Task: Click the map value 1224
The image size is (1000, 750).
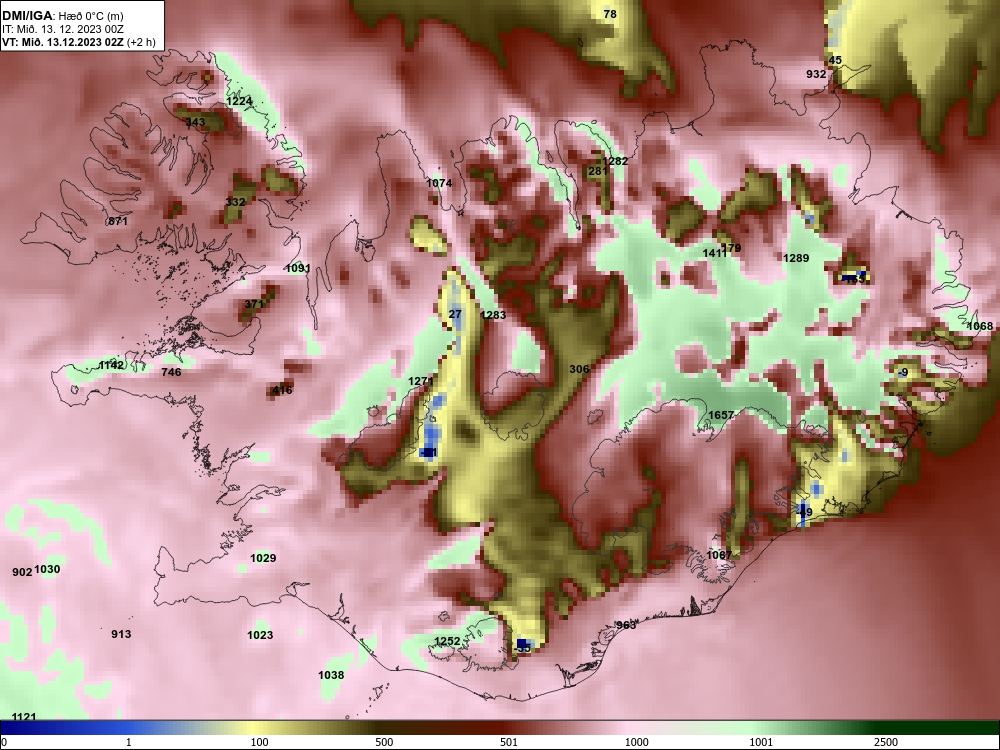Action: pyautogui.click(x=239, y=101)
